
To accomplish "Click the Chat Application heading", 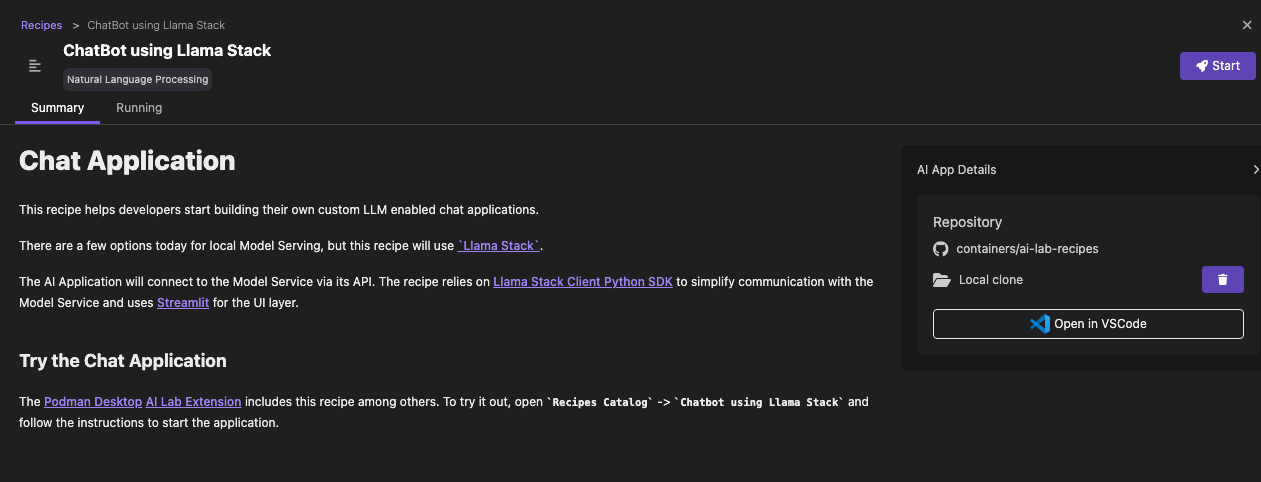I will (x=127, y=161).
